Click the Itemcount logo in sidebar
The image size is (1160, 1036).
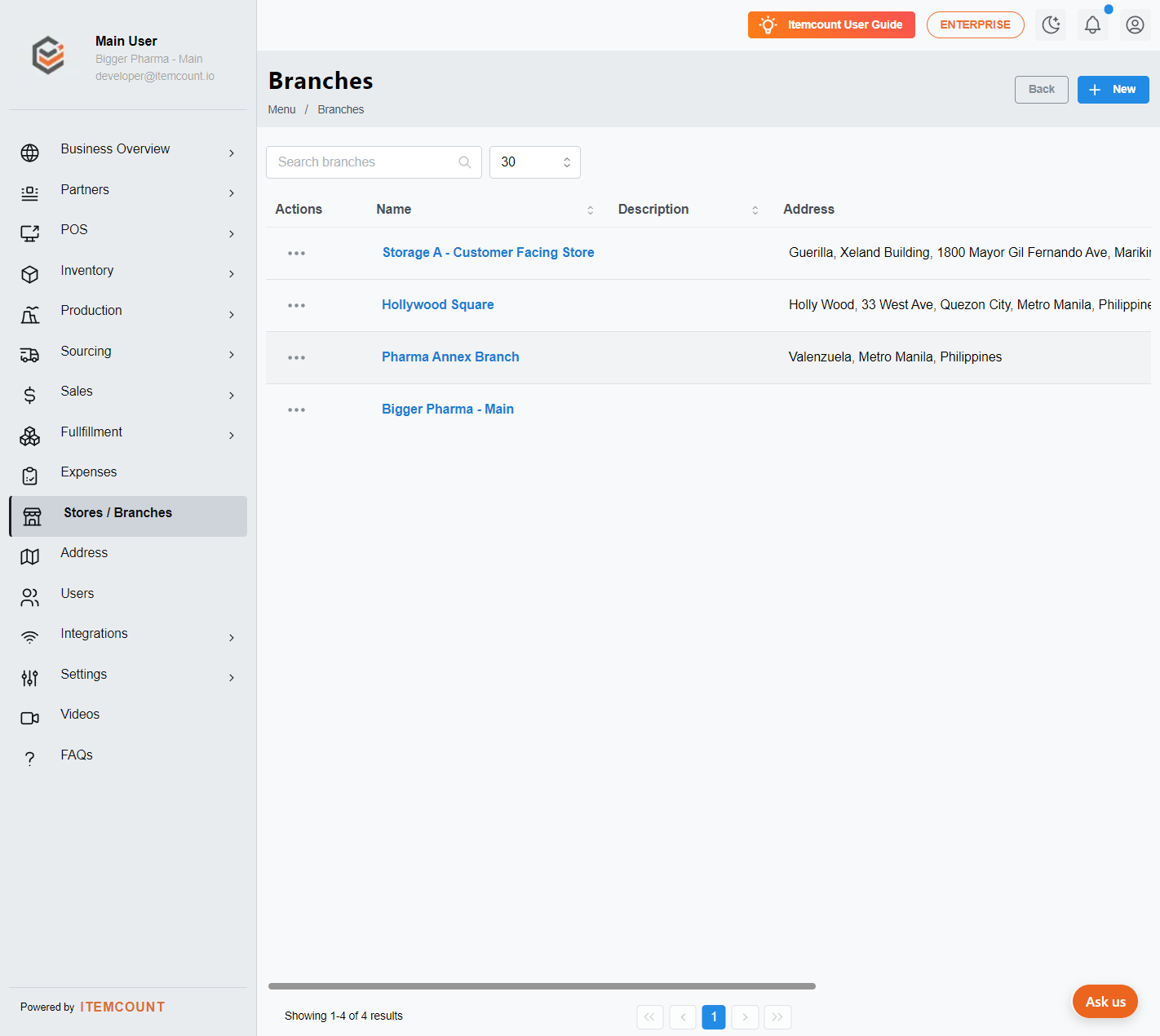pyautogui.click(x=48, y=55)
